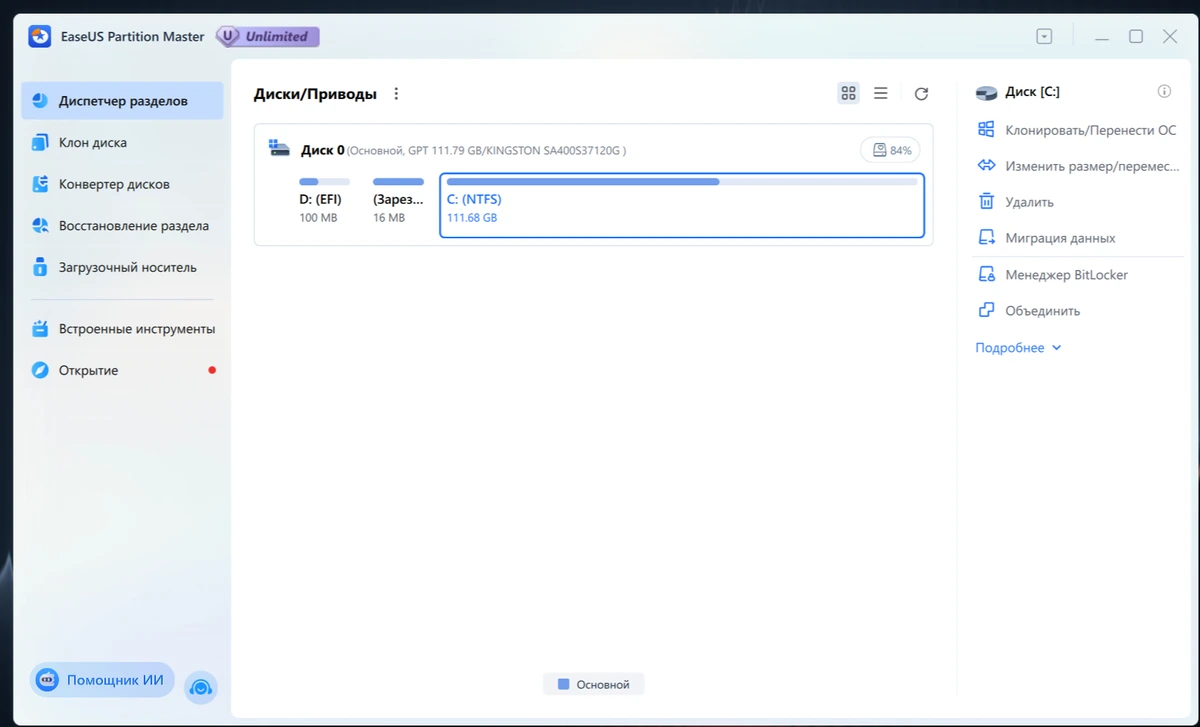Click the Загрузочный носитель USB icon
This screenshot has height=727, width=1200.
pyautogui.click(x=40, y=268)
